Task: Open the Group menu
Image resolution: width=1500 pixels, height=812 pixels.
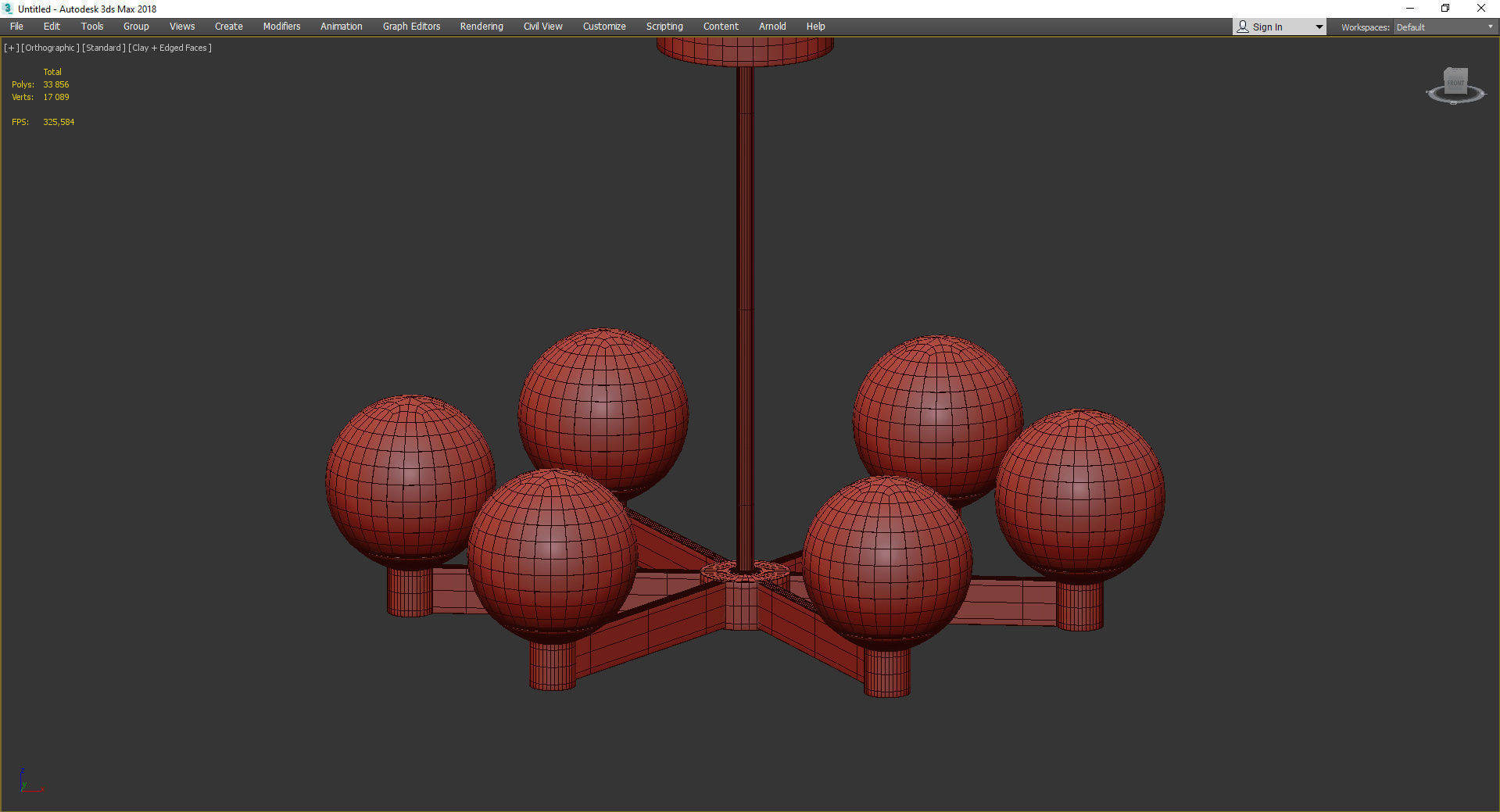Action: pyautogui.click(x=136, y=27)
